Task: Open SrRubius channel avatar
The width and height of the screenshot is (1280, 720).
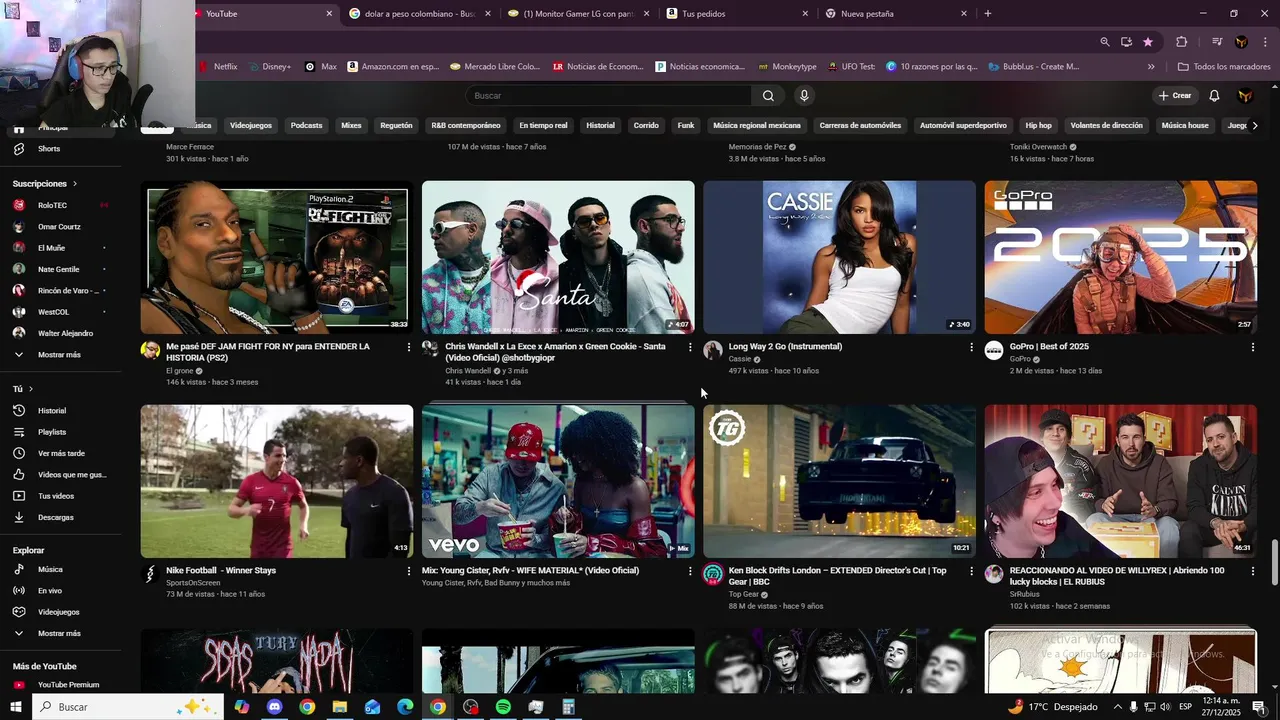Action: pyautogui.click(x=994, y=574)
